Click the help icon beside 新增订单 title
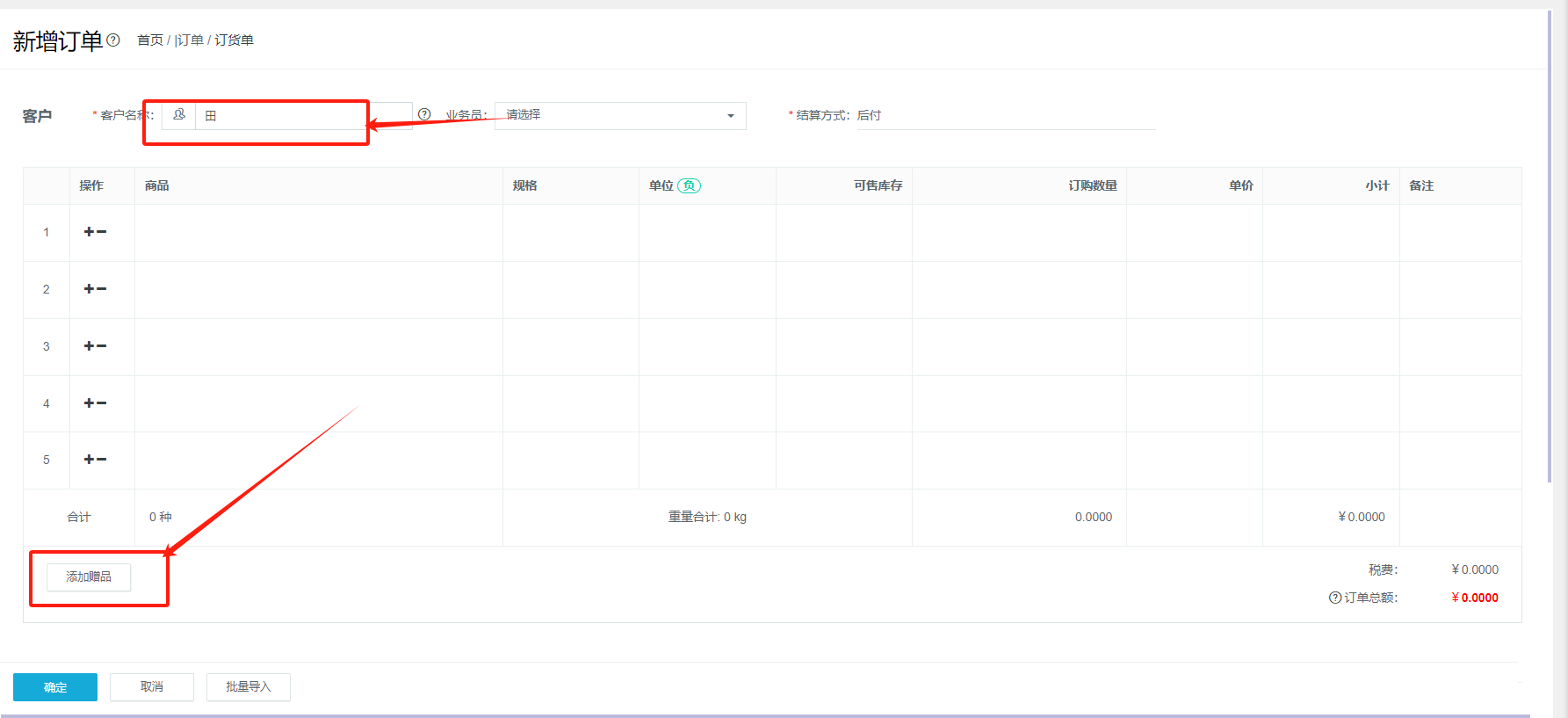The width and height of the screenshot is (1568, 718). (113, 40)
